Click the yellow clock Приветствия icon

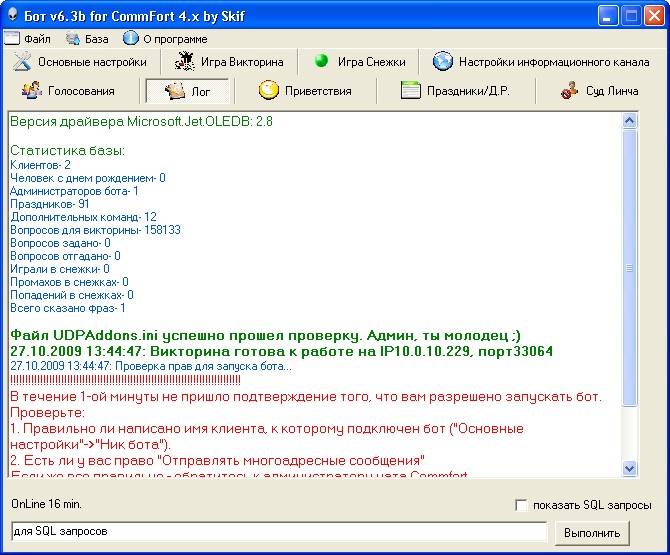[x=268, y=91]
